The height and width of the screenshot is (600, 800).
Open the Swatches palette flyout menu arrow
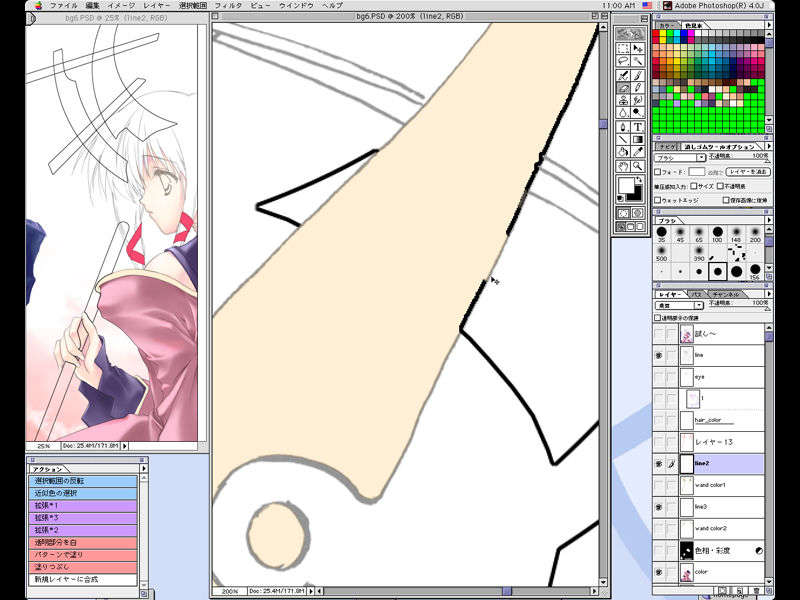[768, 24]
